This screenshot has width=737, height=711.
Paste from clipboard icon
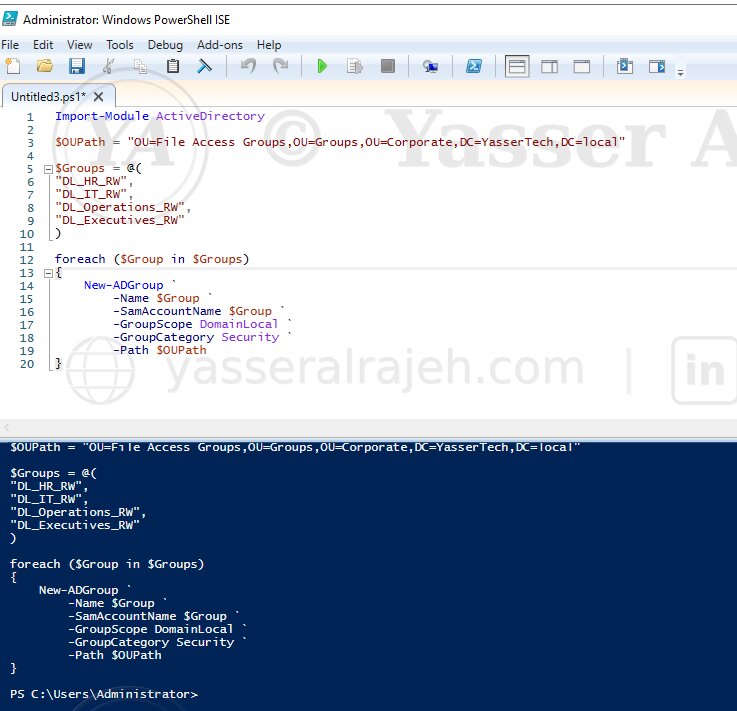[x=172, y=66]
